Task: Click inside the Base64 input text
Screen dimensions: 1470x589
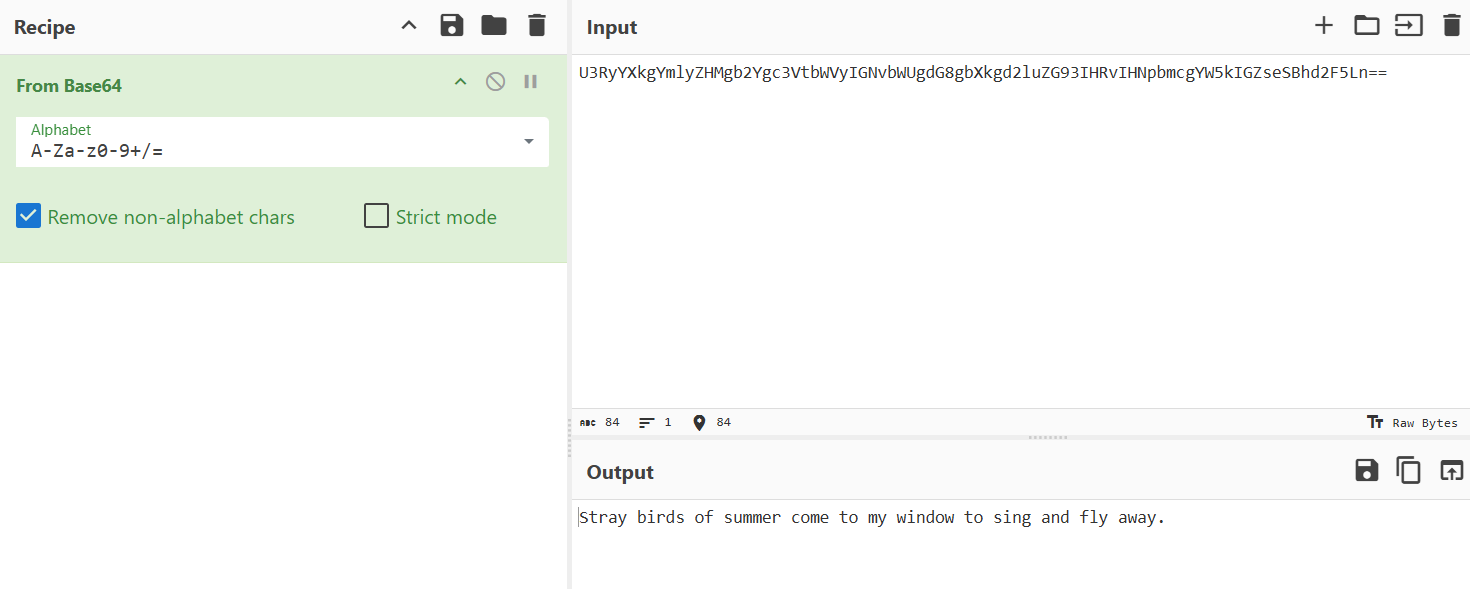Action: point(982,73)
